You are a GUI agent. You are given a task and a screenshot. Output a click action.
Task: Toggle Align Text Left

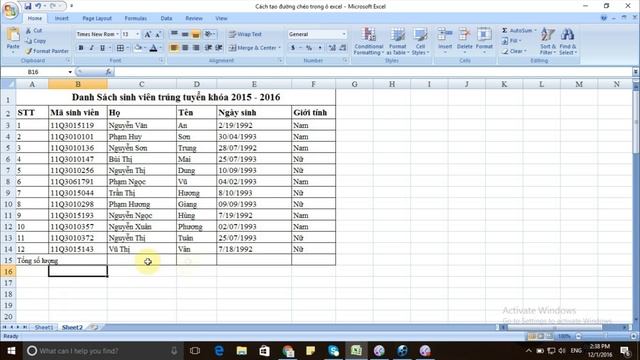[174, 48]
